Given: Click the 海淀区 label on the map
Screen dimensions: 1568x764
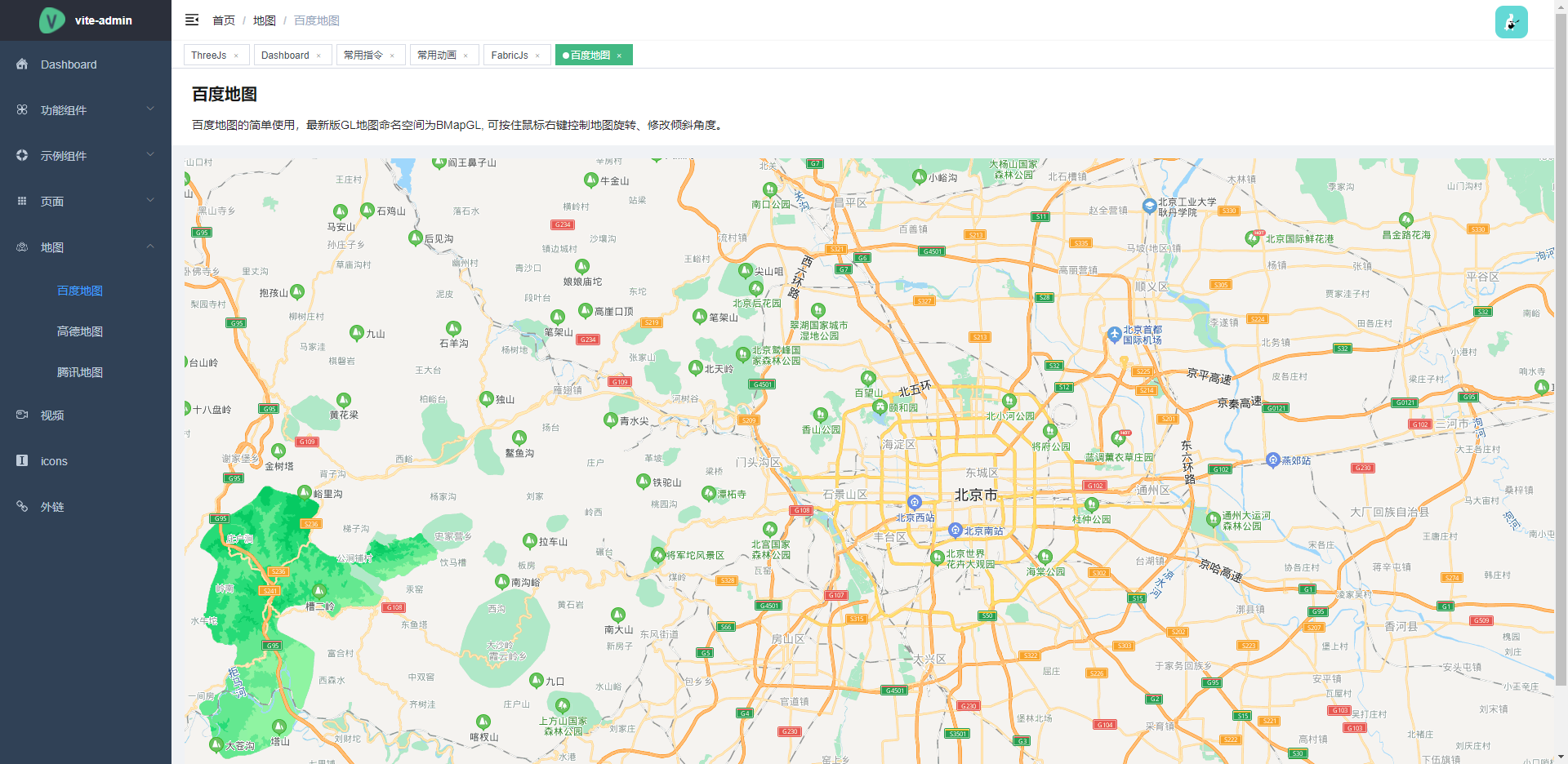Looking at the screenshot, I should [x=899, y=444].
